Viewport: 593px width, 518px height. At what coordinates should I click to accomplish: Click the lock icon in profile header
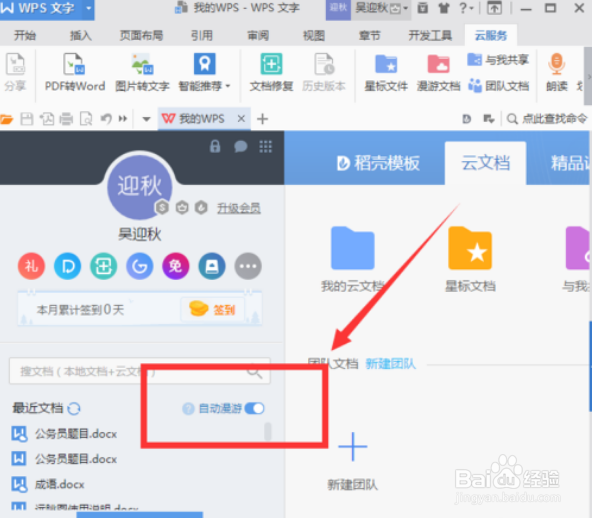pyautogui.click(x=215, y=146)
